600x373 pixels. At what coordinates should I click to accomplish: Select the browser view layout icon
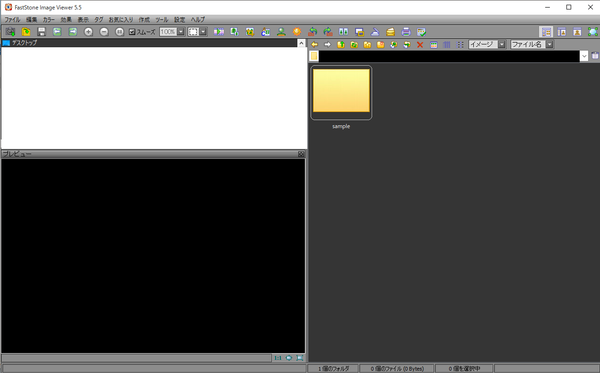(546, 32)
